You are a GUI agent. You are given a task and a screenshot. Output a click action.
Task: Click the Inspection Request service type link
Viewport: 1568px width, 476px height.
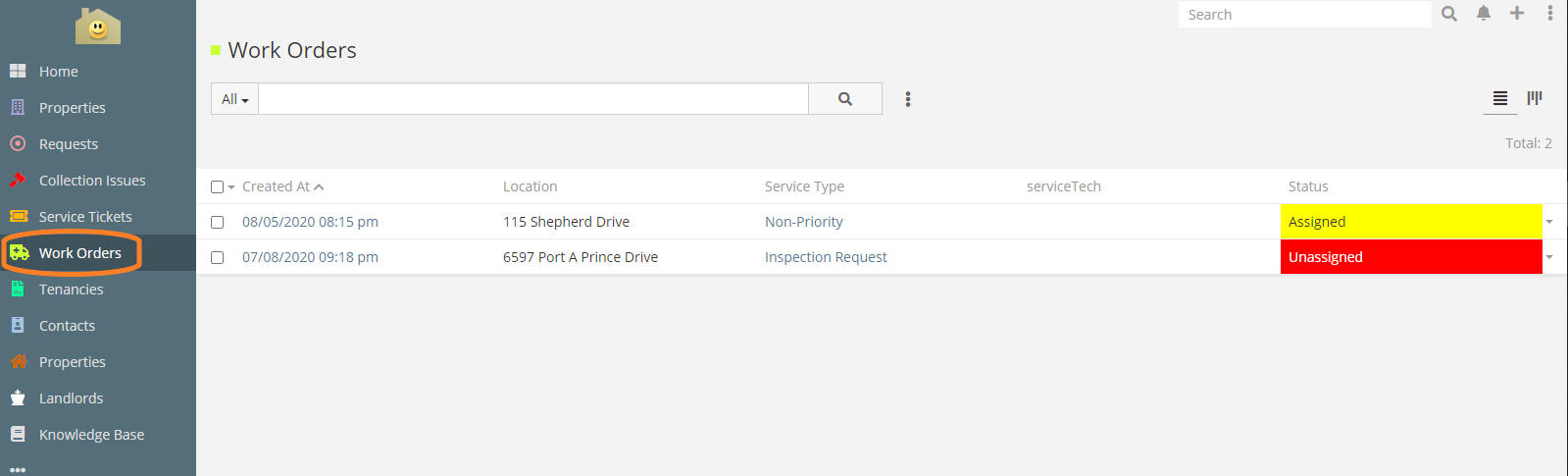point(826,257)
